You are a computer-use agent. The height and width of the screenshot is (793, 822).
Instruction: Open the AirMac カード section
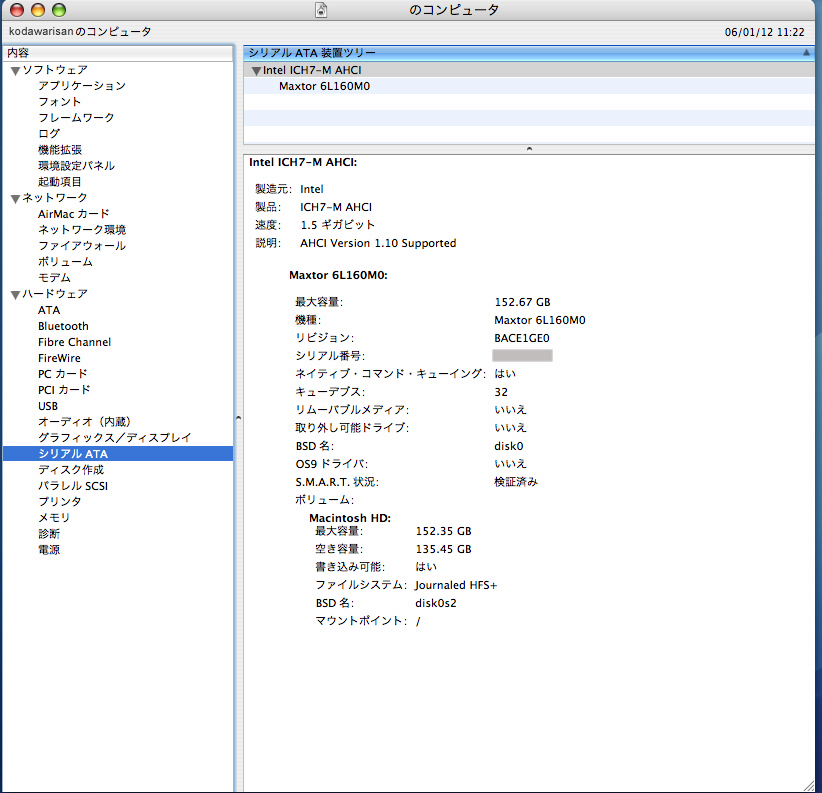point(74,214)
